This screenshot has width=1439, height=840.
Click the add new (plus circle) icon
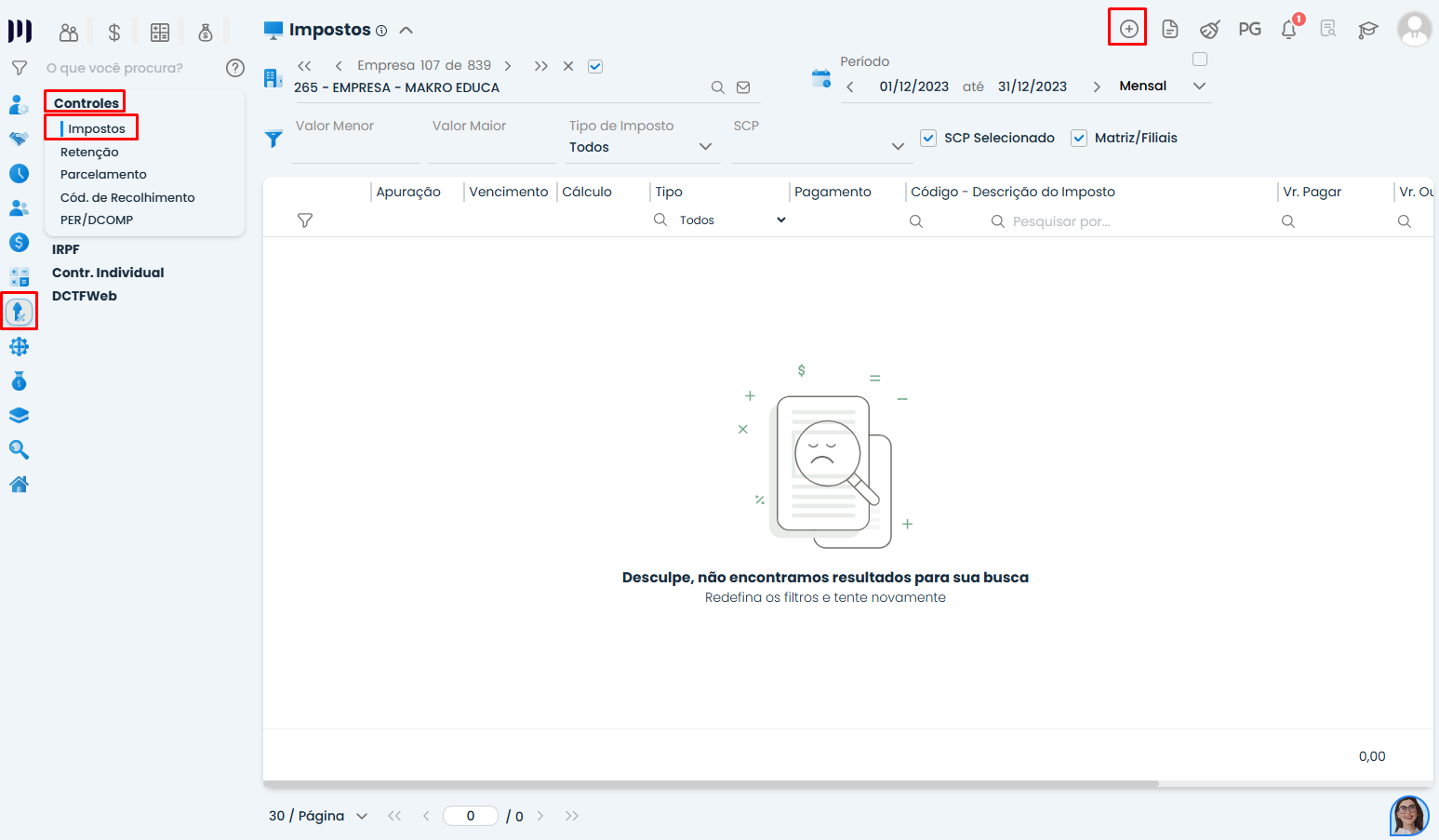[1127, 29]
